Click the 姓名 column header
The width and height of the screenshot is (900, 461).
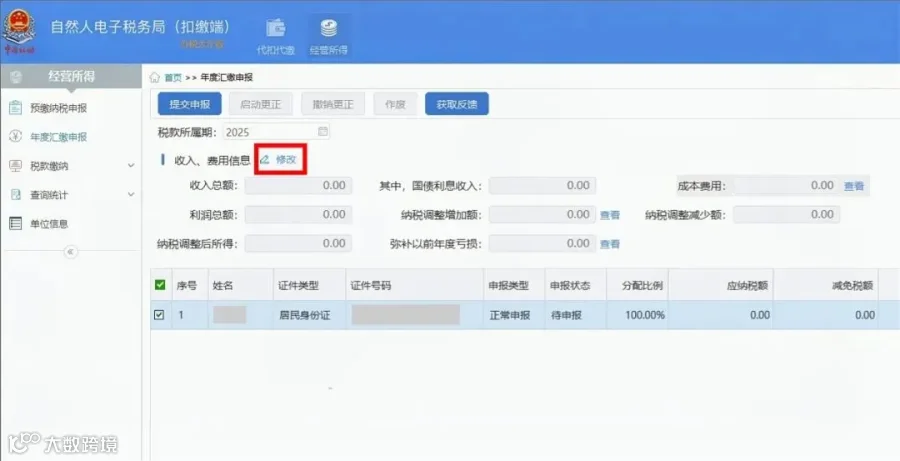[240, 285]
